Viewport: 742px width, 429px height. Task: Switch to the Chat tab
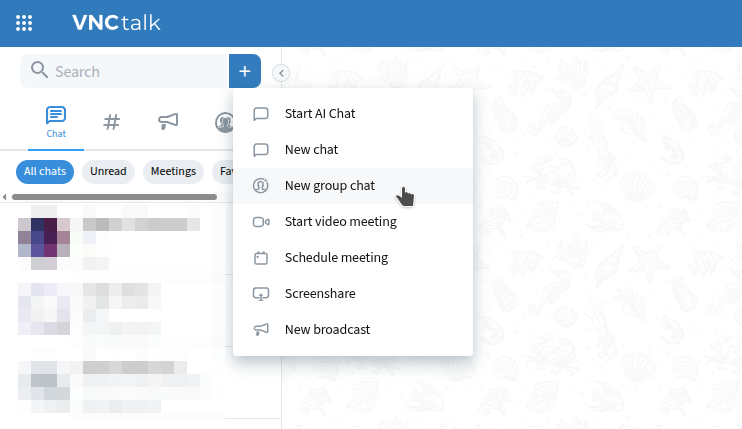(x=56, y=122)
